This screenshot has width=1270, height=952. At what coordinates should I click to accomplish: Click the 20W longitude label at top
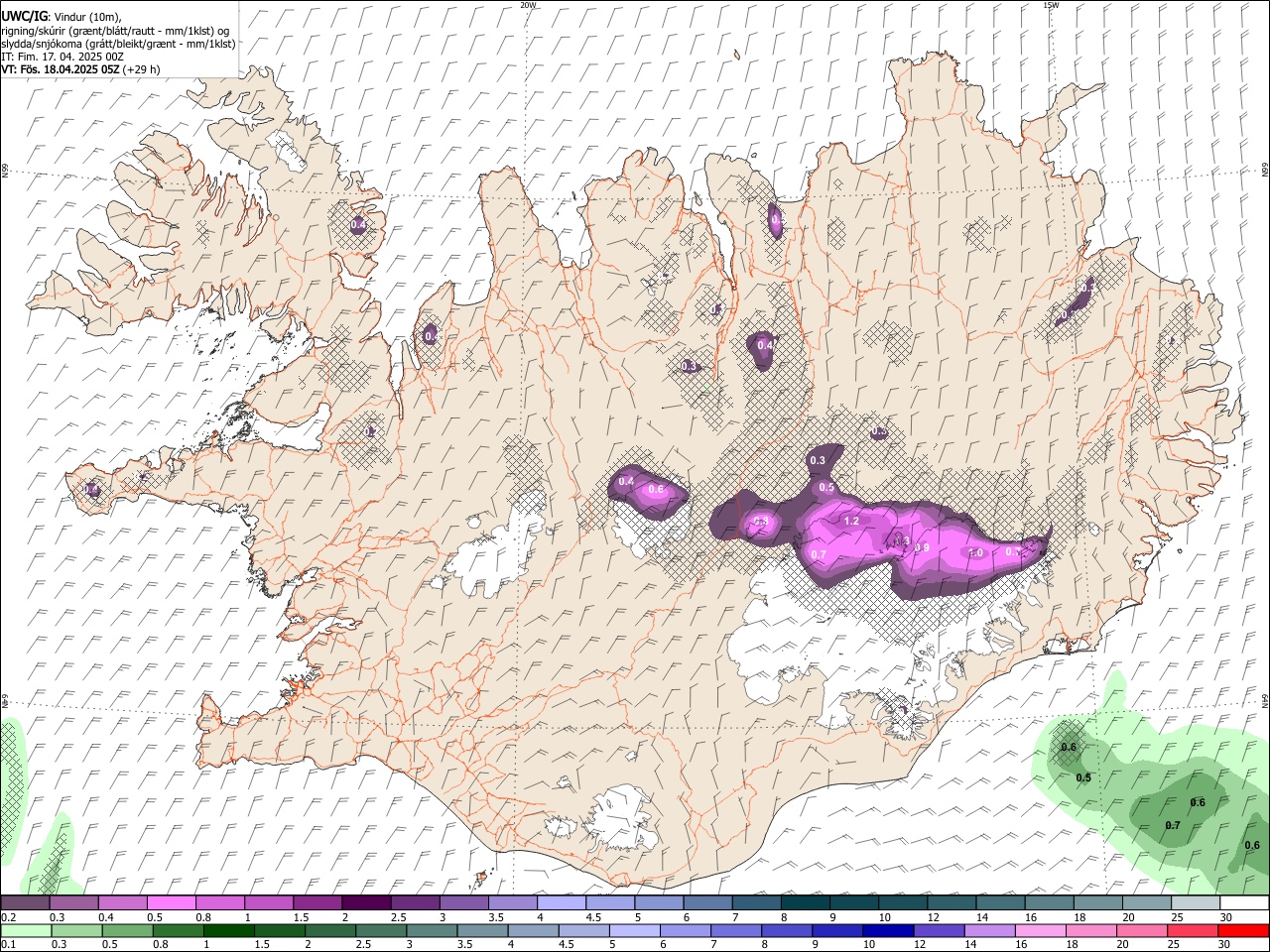[528, 5]
